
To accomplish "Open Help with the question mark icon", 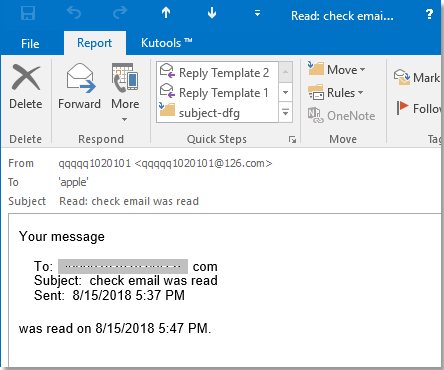I will pyautogui.click(x=430, y=14).
